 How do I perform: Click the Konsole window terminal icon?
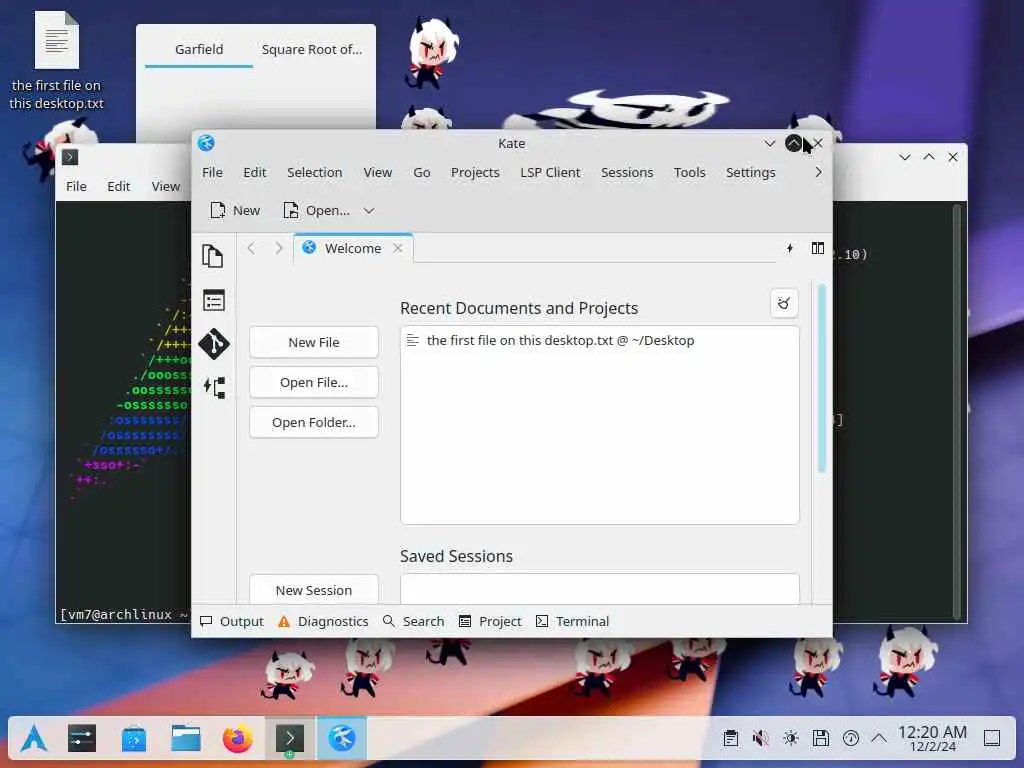click(70, 157)
